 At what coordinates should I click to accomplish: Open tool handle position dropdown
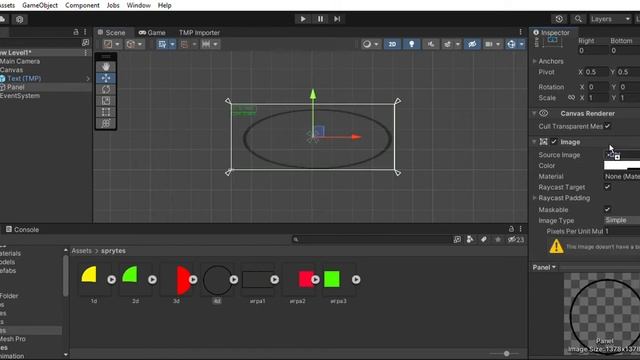112,44
